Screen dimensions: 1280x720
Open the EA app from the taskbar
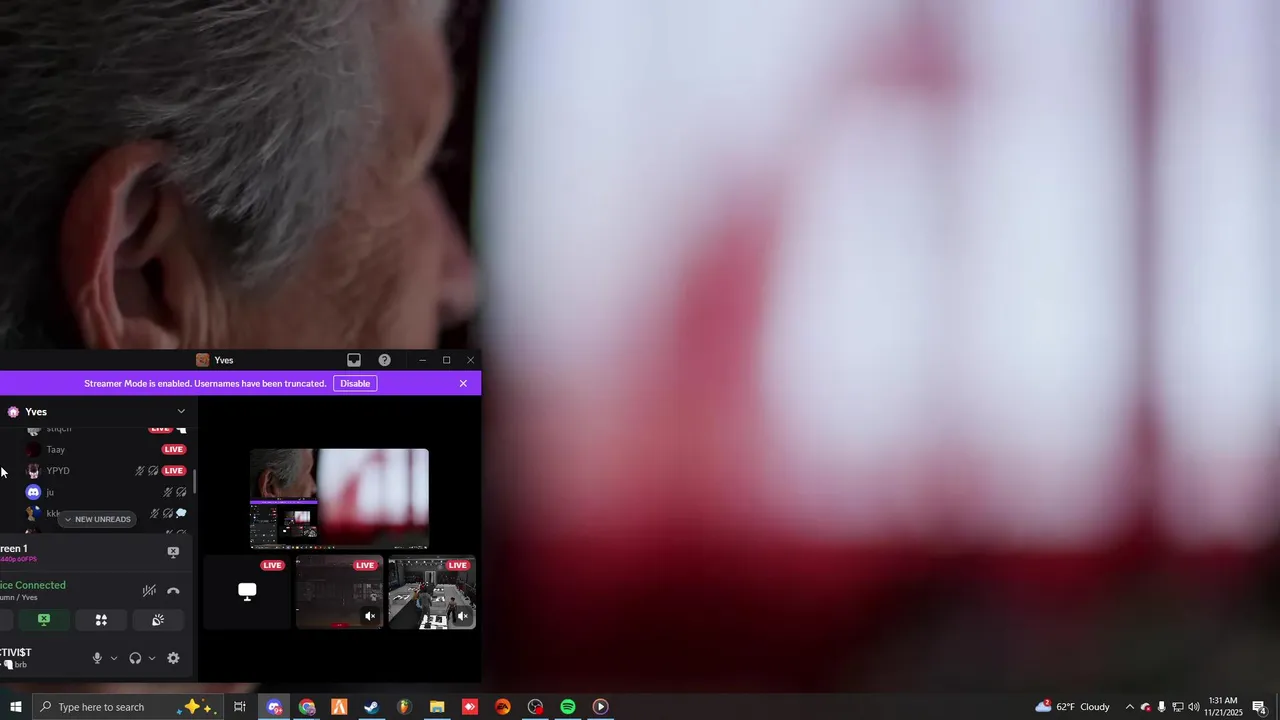click(x=503, y=707)
